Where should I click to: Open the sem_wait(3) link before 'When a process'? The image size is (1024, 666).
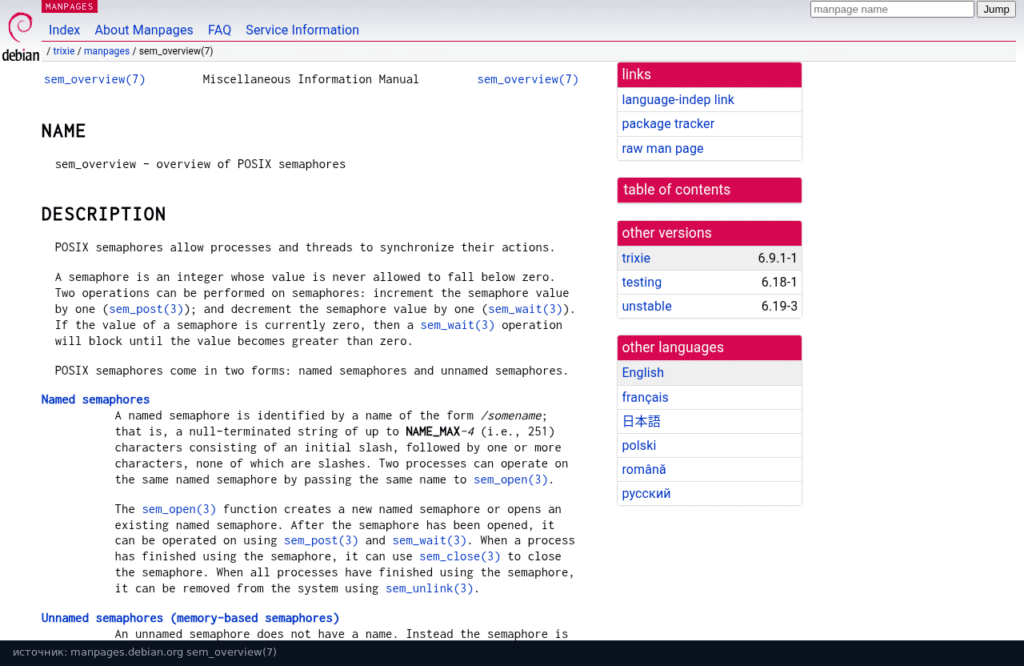click(429, 541)
